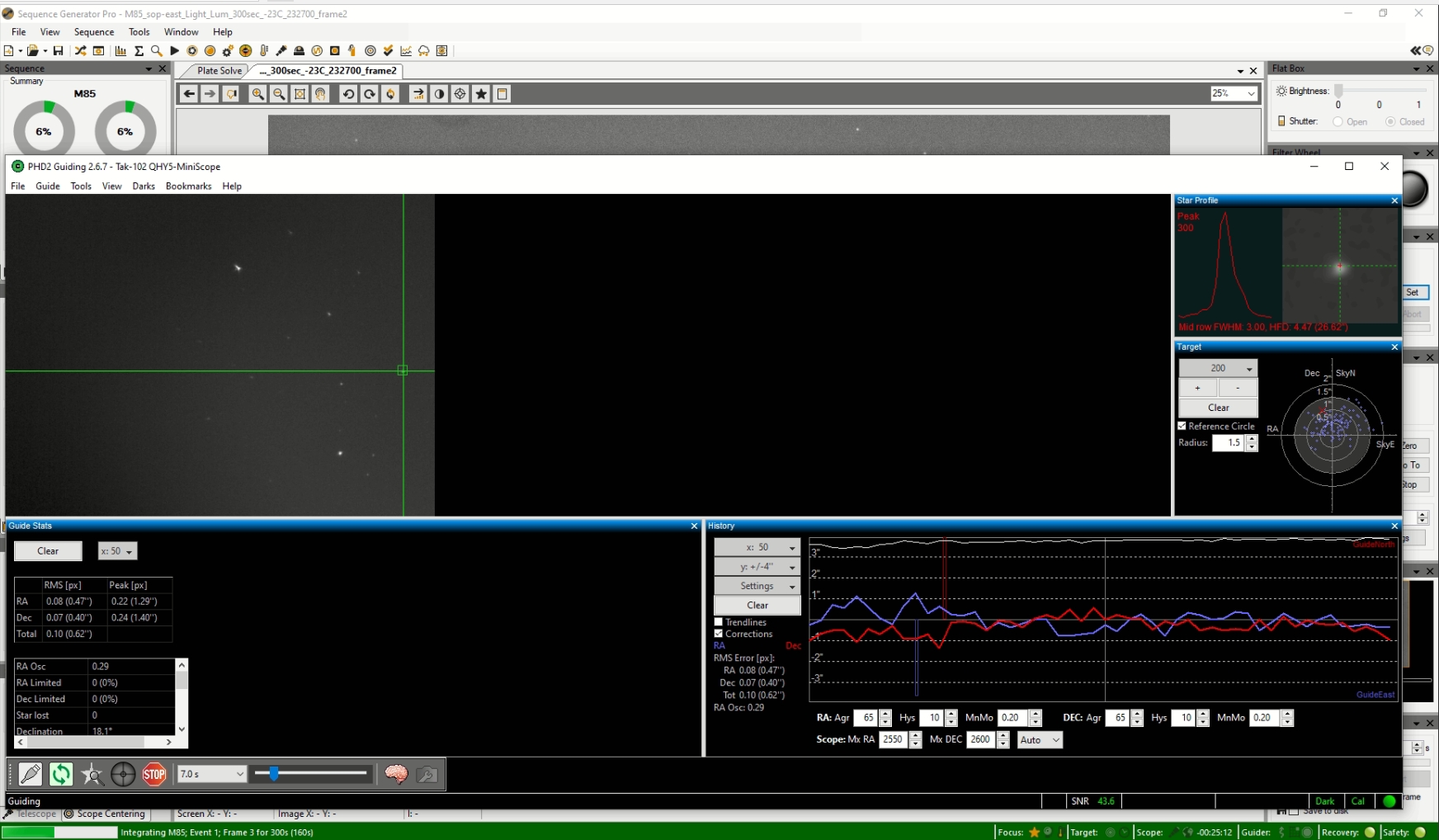Image resolution: width=1439 pixels, height=840 pixels.
Task: Click Clear button in History panel
Action: pyautogui.click(x=757, y=606)
